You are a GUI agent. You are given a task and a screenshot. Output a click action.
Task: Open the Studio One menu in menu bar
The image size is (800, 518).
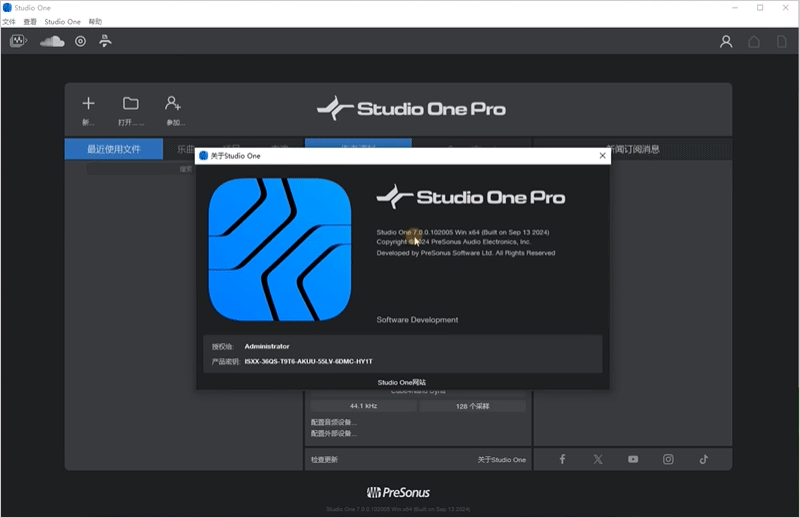click(62, 21)
